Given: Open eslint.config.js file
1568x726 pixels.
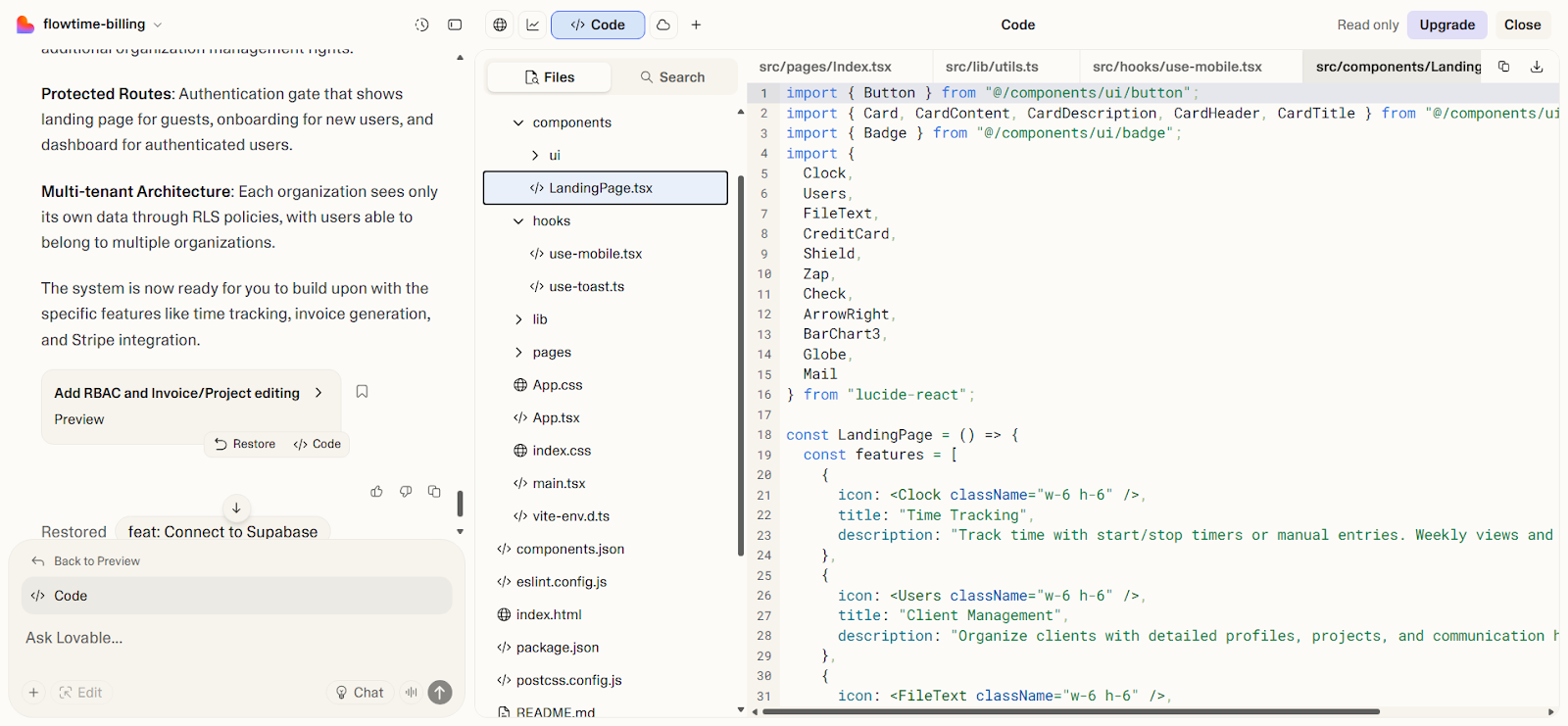Looking at the screenshot, I should [606, 582].
